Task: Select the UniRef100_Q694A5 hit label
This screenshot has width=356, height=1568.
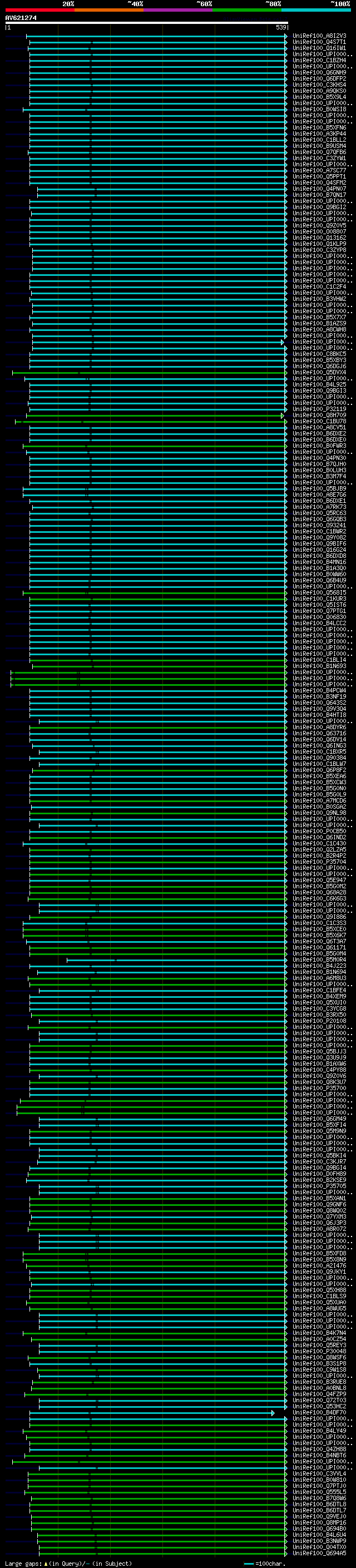Action: tap(319, 1553)
